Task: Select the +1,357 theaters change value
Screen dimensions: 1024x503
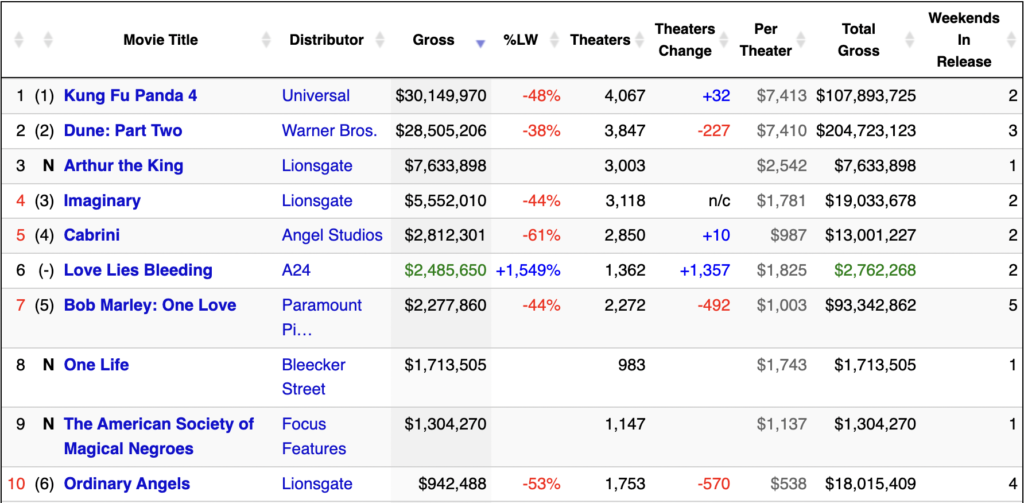Action: point(705,270)
